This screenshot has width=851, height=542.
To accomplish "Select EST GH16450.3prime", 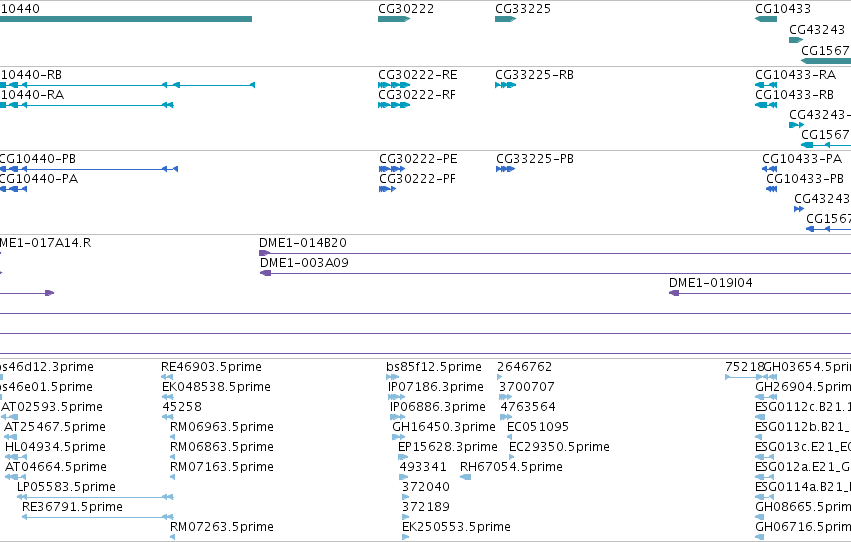I will coord(444,428).
